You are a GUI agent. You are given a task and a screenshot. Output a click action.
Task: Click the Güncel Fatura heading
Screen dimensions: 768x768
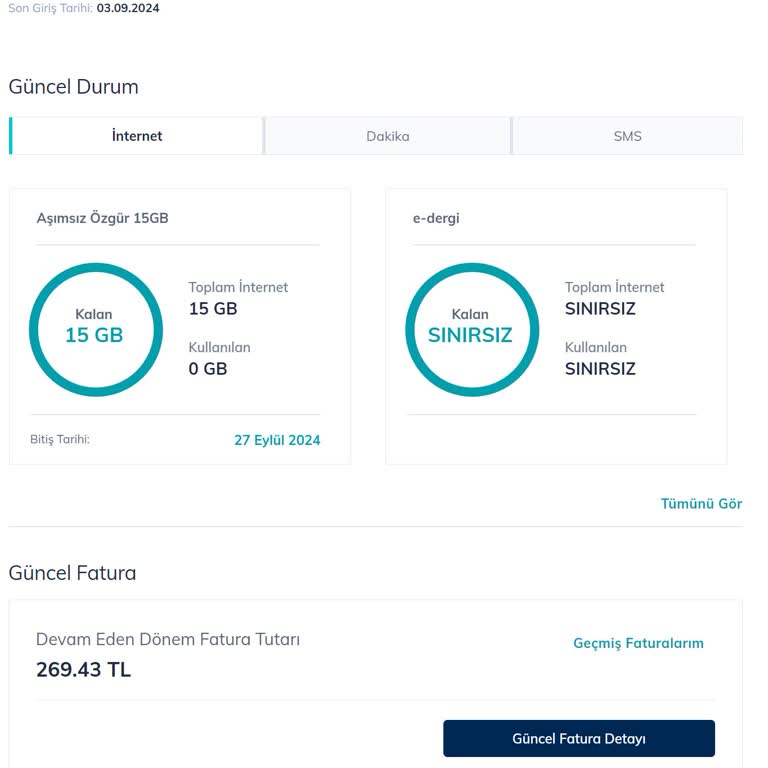tap(72, 573)
